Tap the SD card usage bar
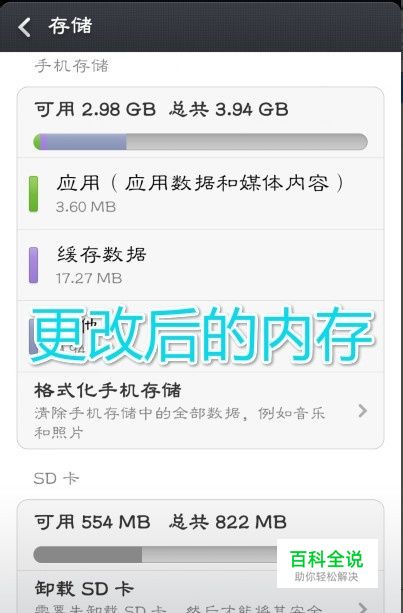Viewport: 403px width, 613px height. [156, 554]
